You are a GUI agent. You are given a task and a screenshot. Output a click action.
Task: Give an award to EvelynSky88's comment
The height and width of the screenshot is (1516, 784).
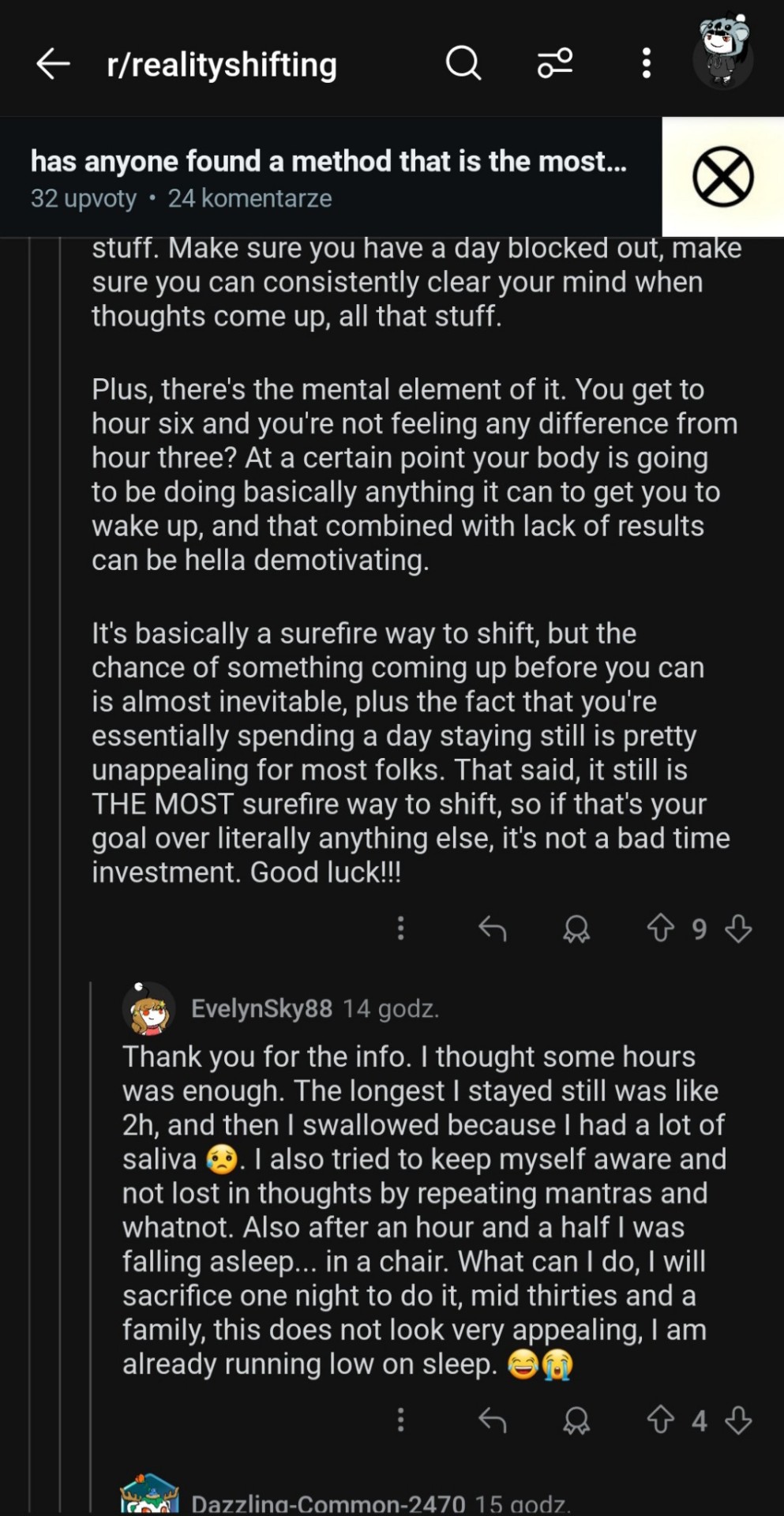(x=576, y=1420)
